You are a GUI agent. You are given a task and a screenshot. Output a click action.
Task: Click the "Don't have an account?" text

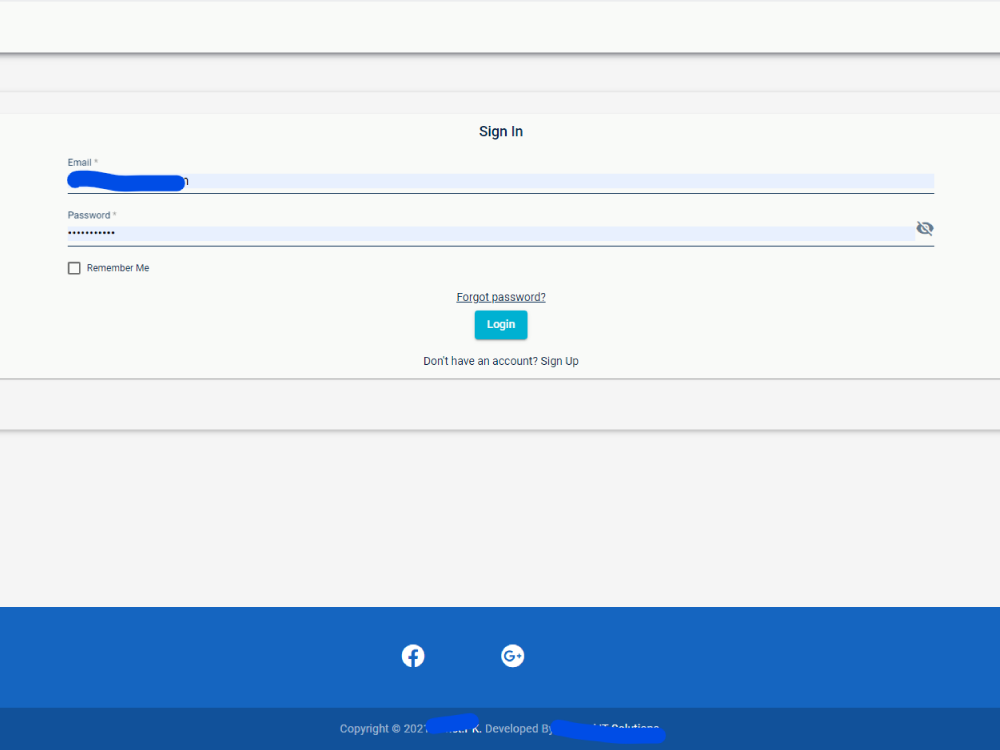pos(480,361)
